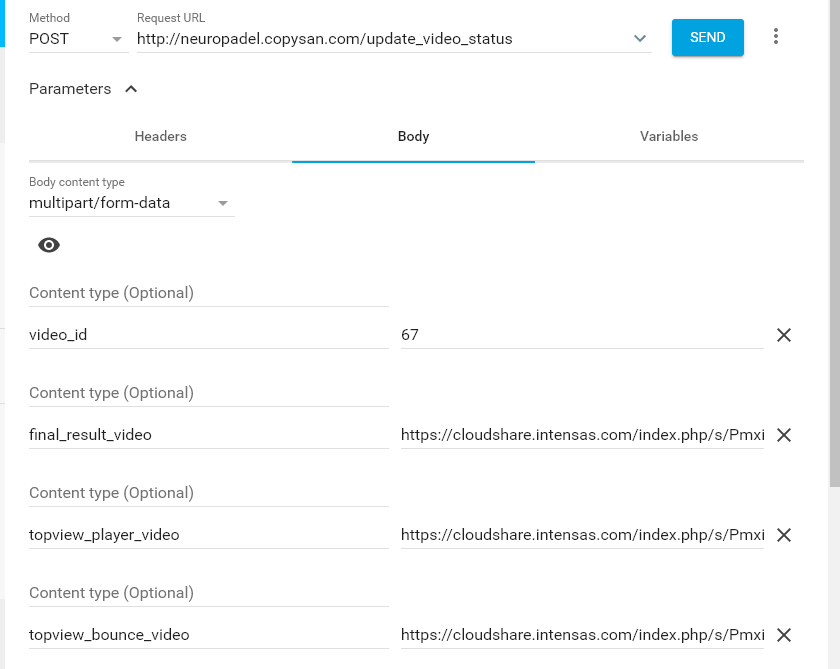Click the SEND button
Screen dimensions: 840x669
tap(707, 37)
